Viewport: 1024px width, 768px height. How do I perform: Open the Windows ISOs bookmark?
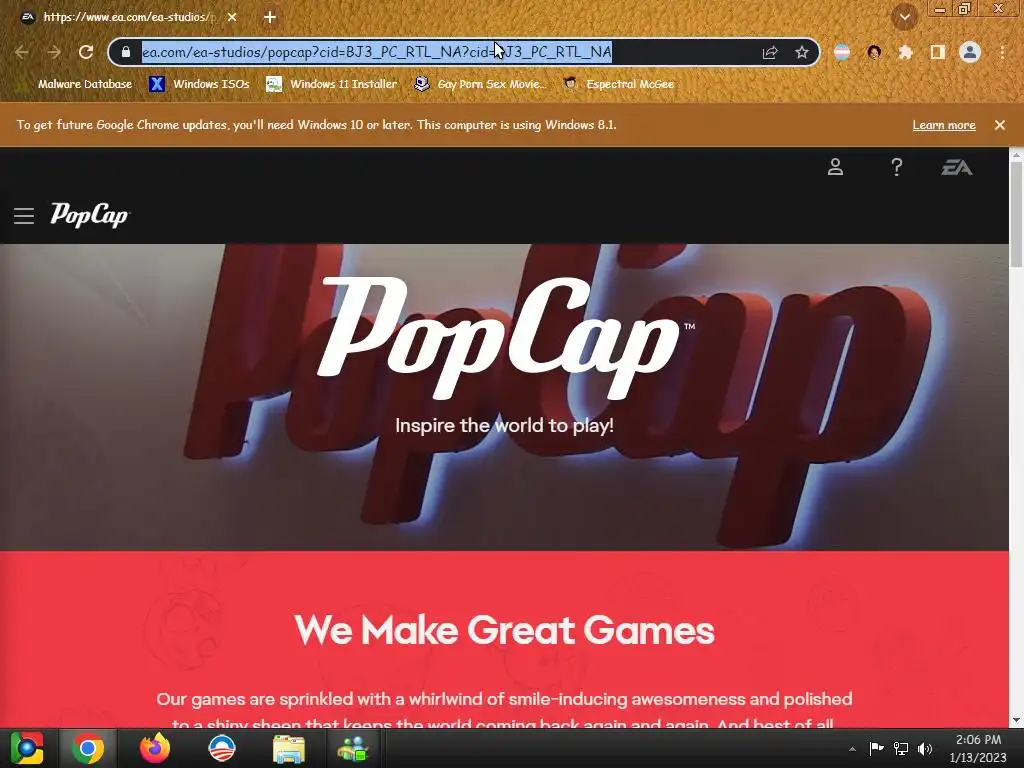(x=200, y=84)
